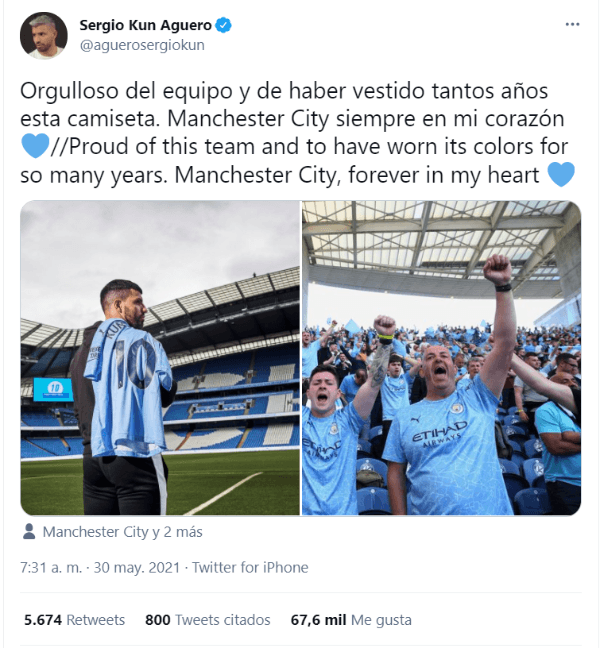The height and width of the screenshot is (648, 600).
Task: Click the 30 may. 2021 date
Action: click(x=136, y=567)
